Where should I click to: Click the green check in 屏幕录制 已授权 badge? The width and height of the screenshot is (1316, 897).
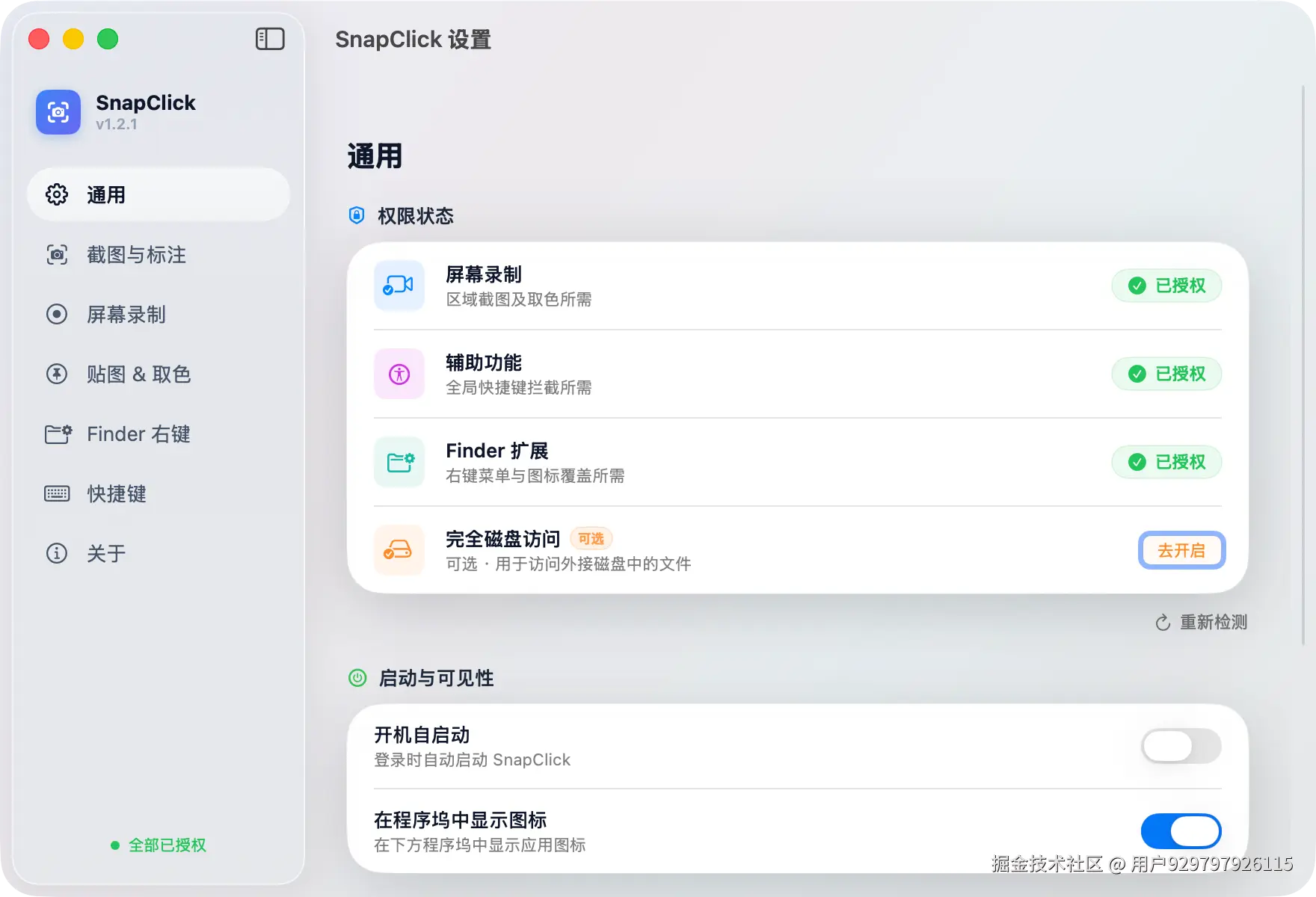tap(1137, 286)
